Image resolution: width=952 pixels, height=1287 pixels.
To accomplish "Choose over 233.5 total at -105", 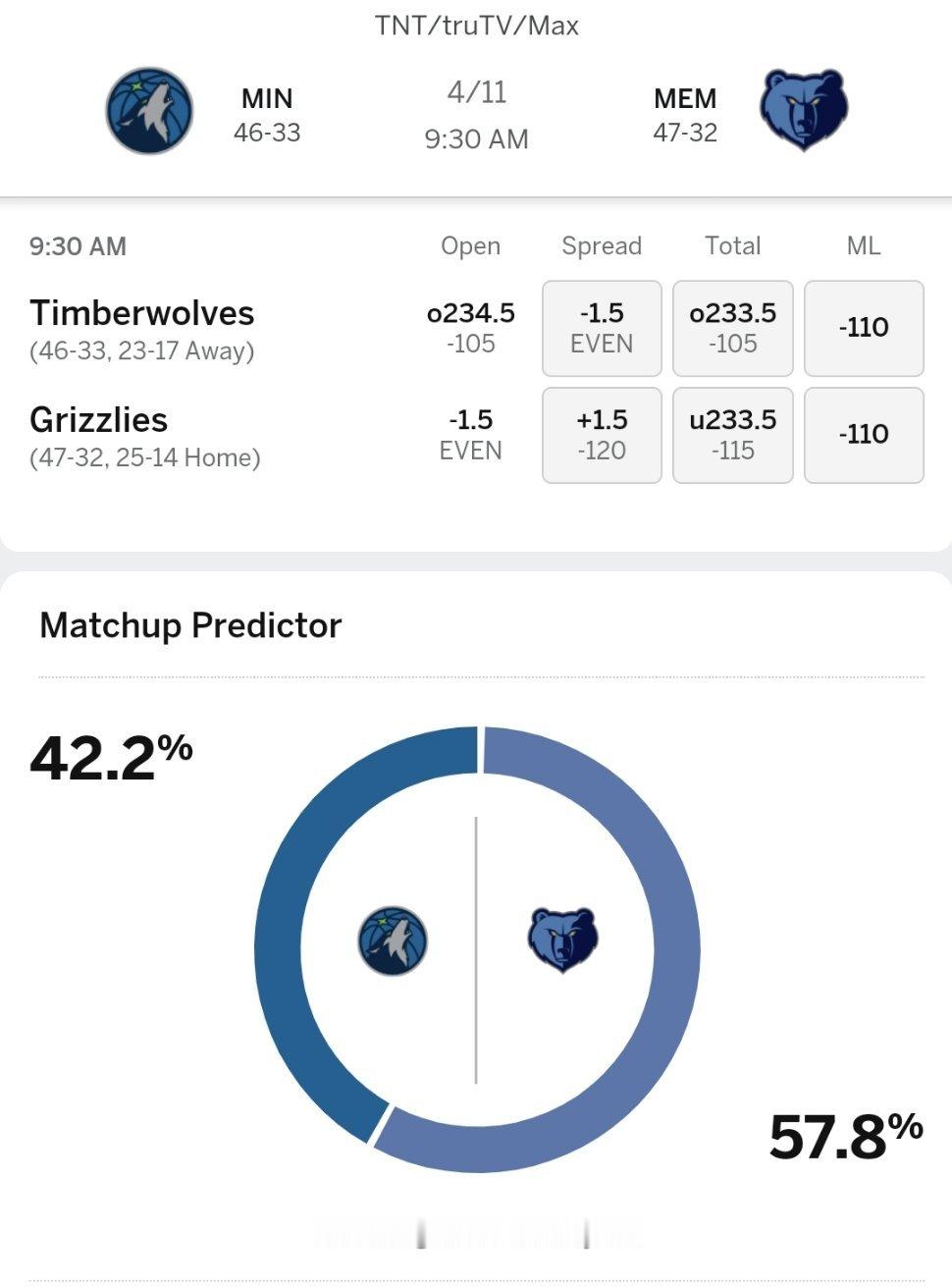I will pos(733,328).
